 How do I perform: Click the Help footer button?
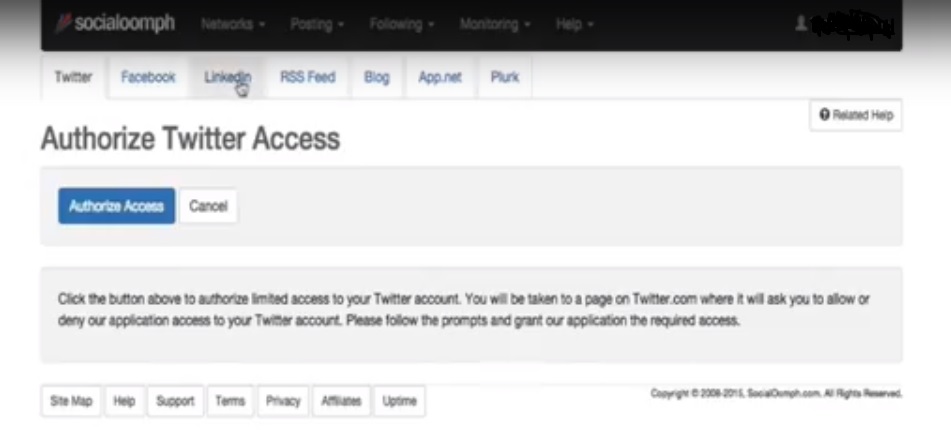click(x=124, y=401)
